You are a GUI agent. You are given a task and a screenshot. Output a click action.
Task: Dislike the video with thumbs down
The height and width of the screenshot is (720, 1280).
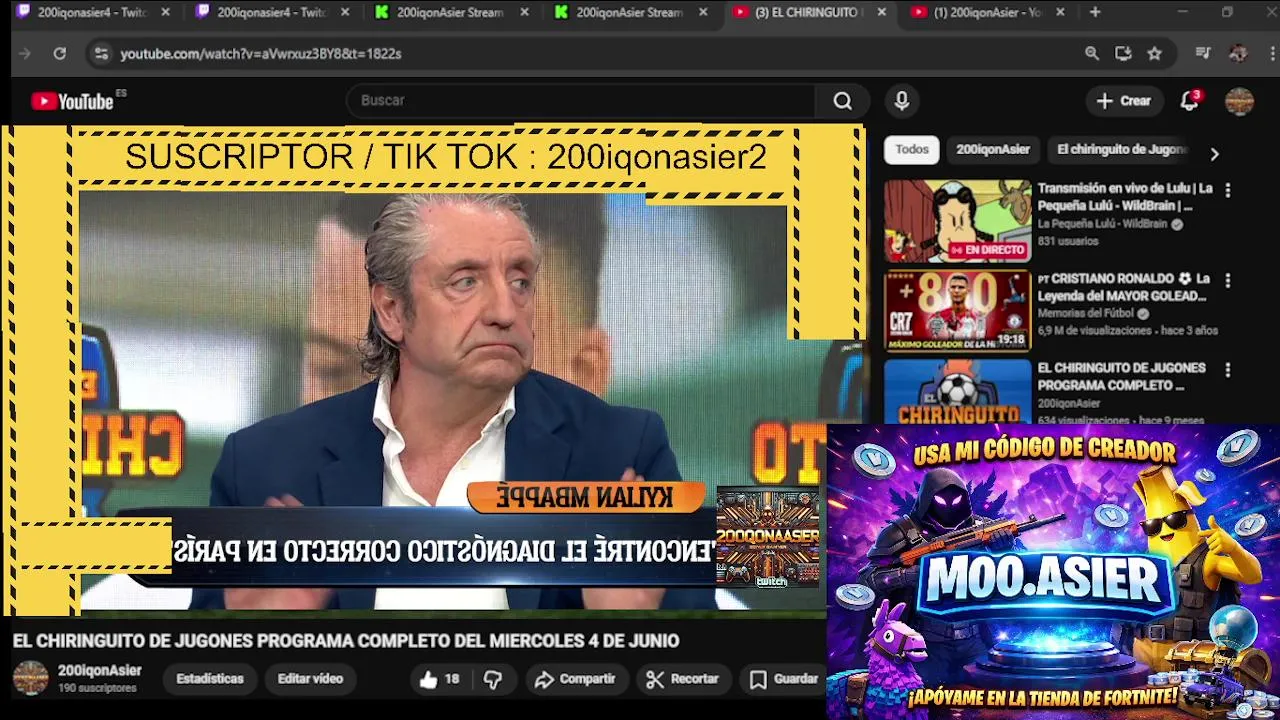point(493,679)
